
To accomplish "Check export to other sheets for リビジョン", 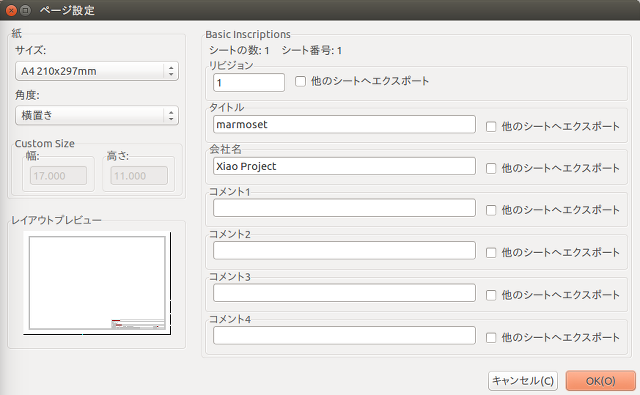I will click(300, 81).
